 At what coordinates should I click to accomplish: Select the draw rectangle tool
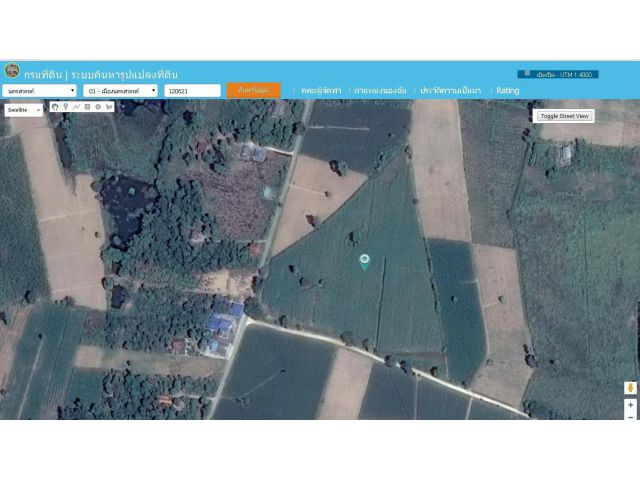point(88,106)
